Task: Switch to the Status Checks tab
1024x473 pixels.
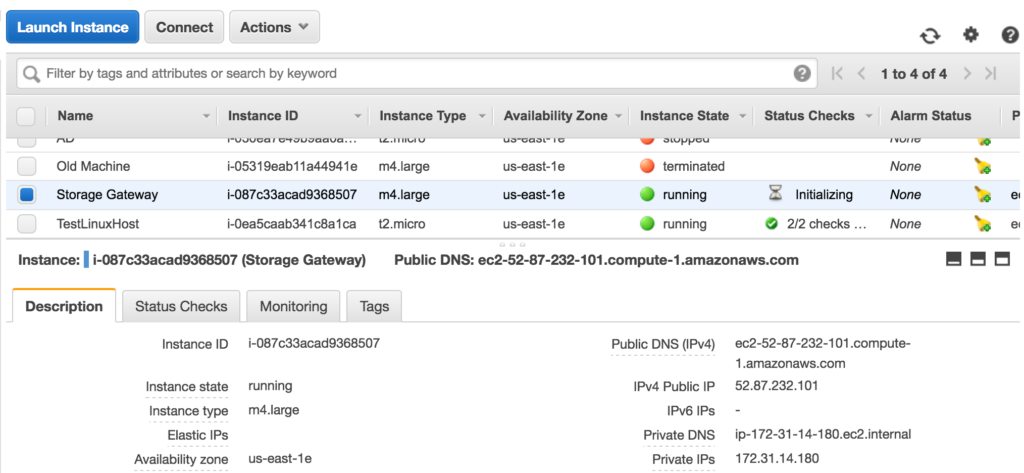Action: 181,307
